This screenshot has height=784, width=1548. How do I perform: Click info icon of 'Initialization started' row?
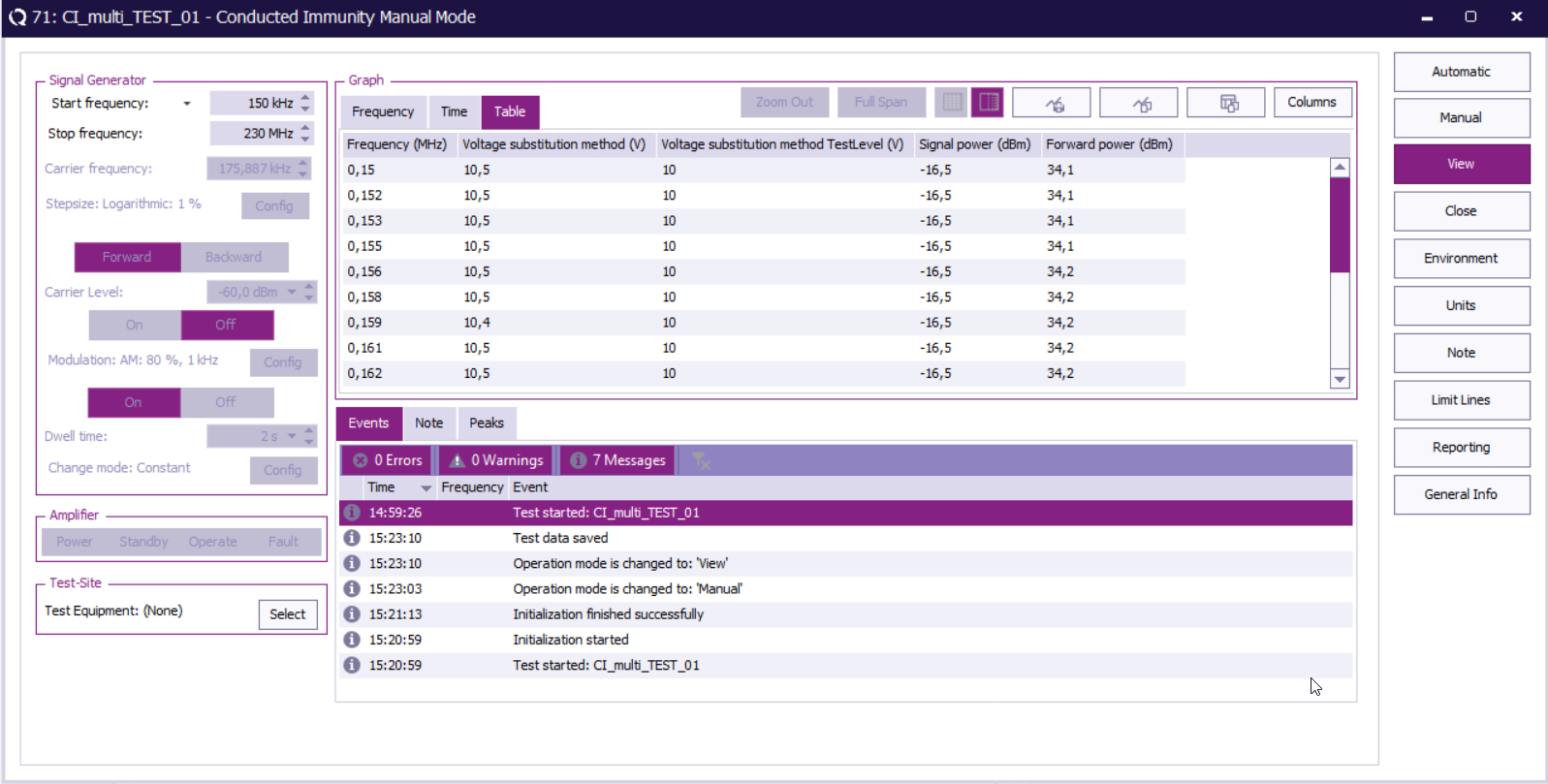click(x=352, y=640)
